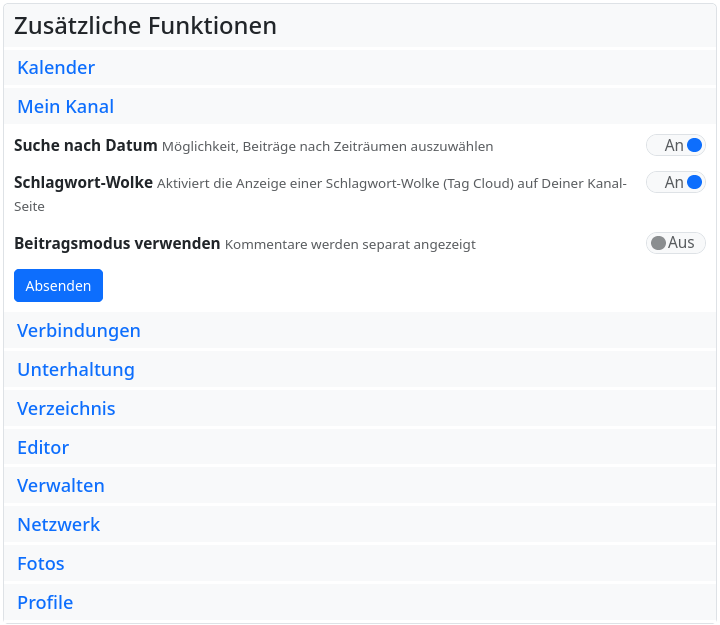Click the bold 'Schlagwort-Wolke' label
The width and height of the screenshot is (720, 625).
pyautogui.click(x=83, y=183)
